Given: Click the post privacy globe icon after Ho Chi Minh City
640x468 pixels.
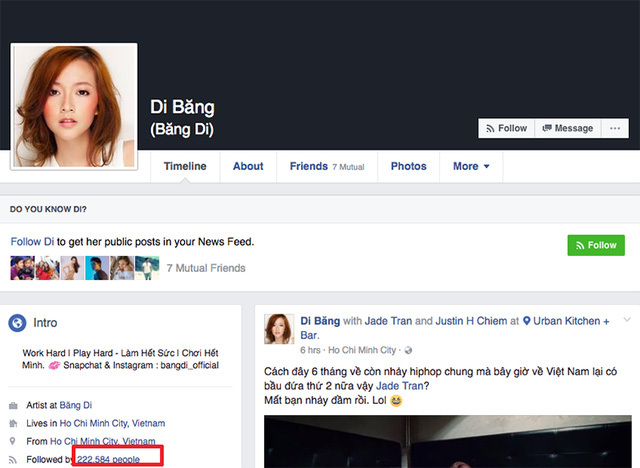Looking at the screenshot, I should coord(403,351).
